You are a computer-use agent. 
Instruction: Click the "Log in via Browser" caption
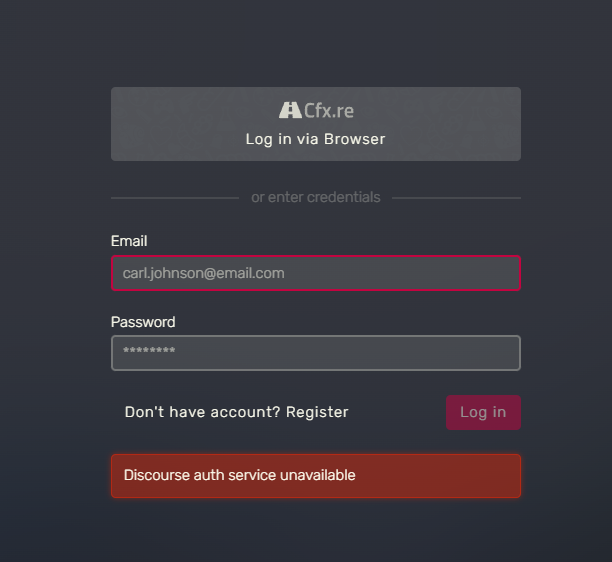pyautogui.click(x=315, y=139)
